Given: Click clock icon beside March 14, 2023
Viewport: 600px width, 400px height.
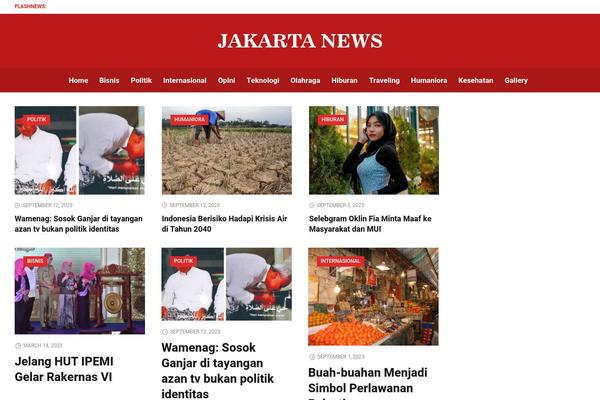Looking at the screenshot, I should [x=18, y=346].
